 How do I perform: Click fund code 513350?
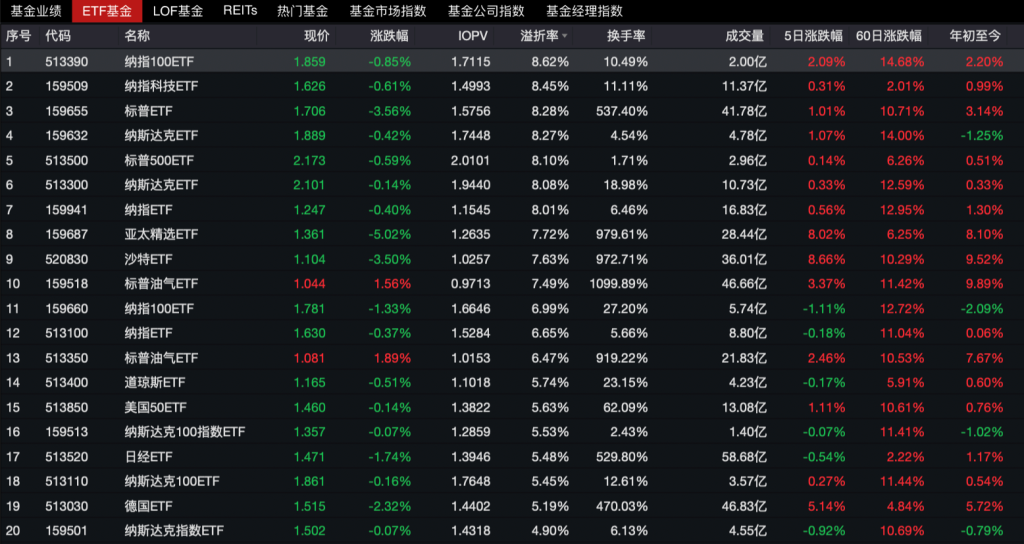click(x=67, y=358)
